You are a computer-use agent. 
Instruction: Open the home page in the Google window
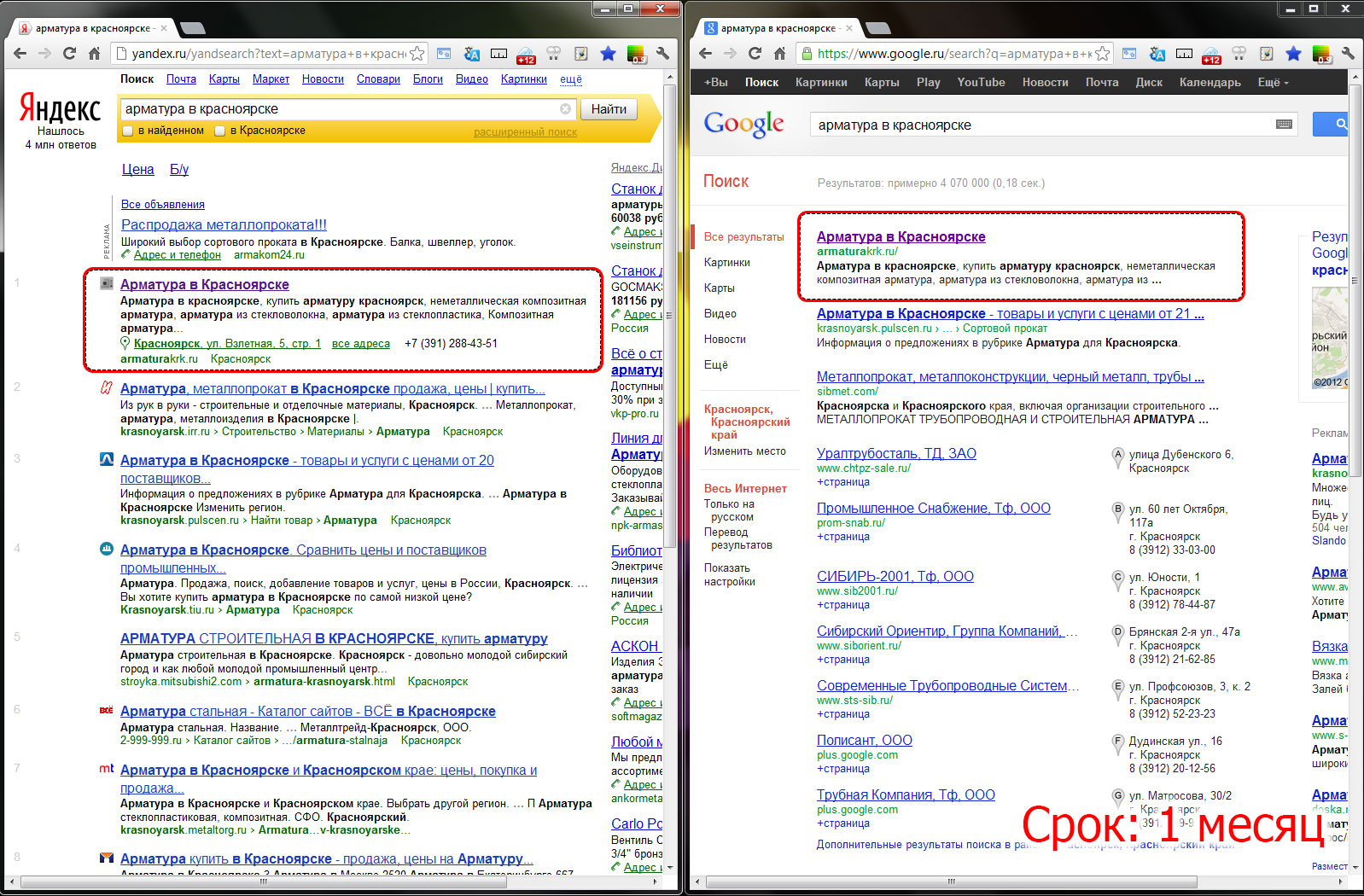pyautogui.click(x=779, y=54)
